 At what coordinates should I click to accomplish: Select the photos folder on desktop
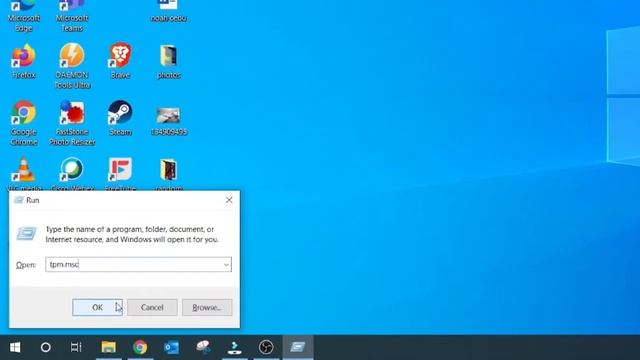click(169, 61)
